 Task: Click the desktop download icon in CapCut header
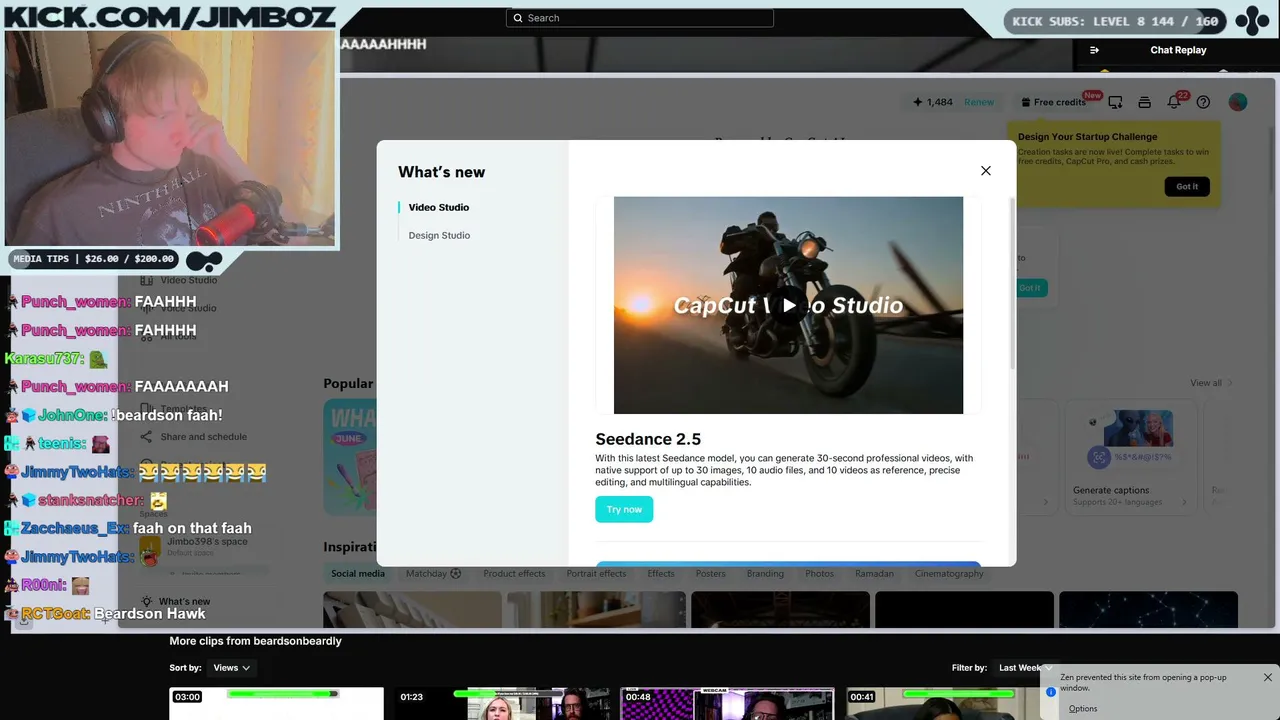tap(1115, 102)
